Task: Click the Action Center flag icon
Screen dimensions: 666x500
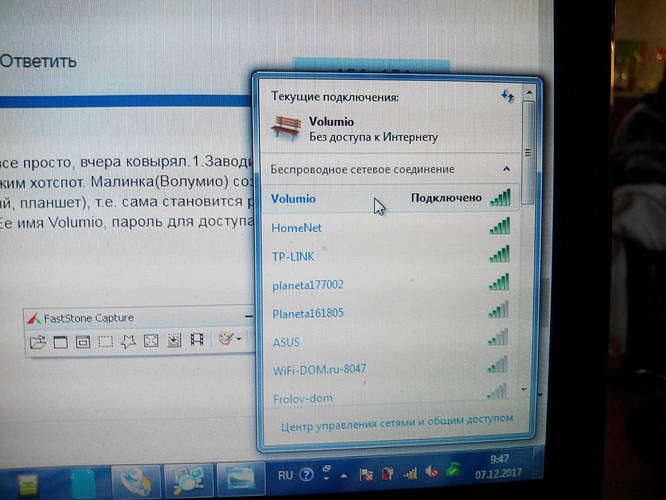Action: 366,474
